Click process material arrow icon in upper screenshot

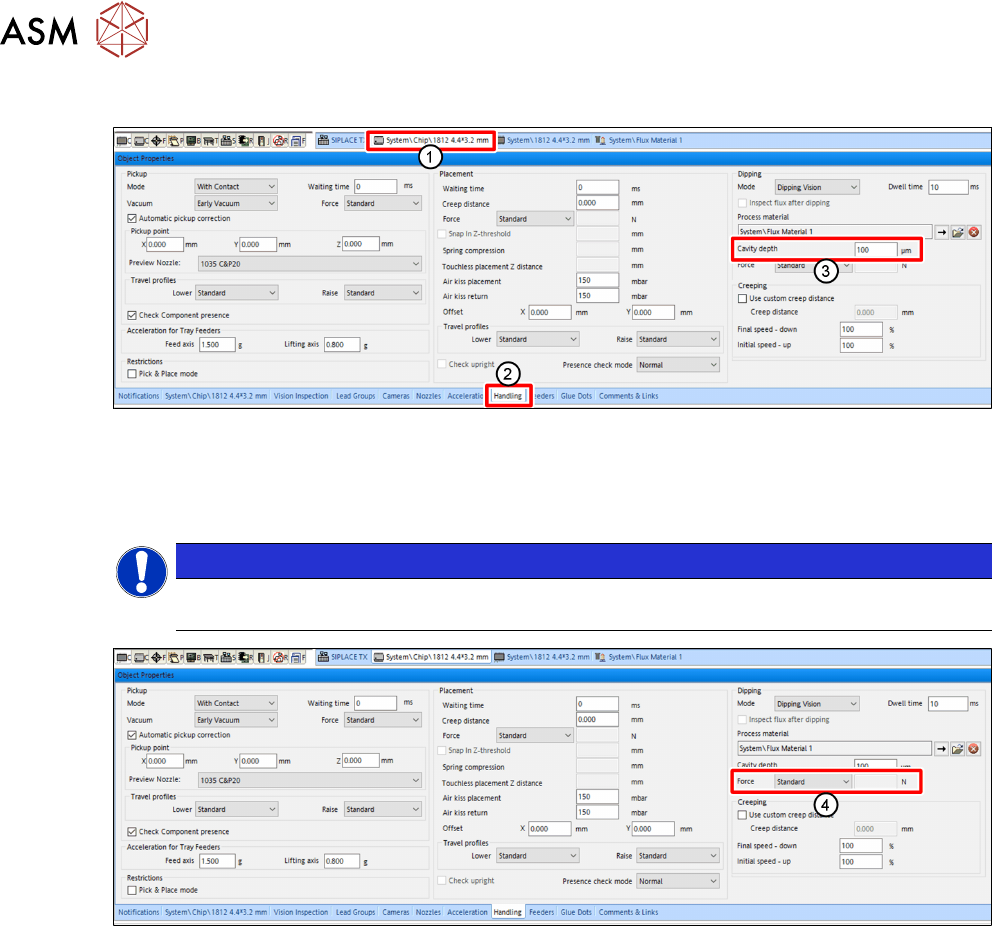(x=942, y=232)
